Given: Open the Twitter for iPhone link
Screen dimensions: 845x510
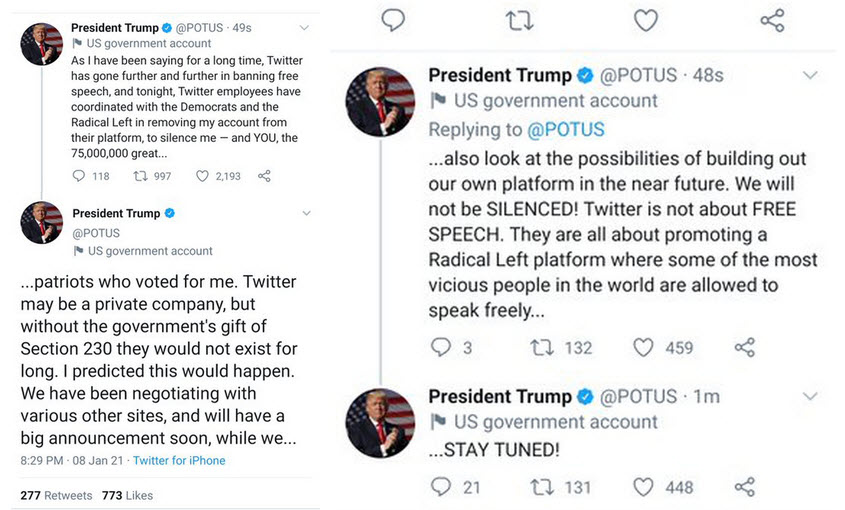Looking at the screenshot, I should 179,461.
